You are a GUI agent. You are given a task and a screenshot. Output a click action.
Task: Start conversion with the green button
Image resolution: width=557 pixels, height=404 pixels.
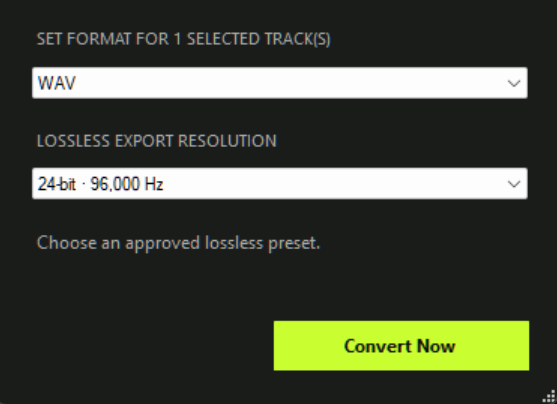tap(401, 346)
